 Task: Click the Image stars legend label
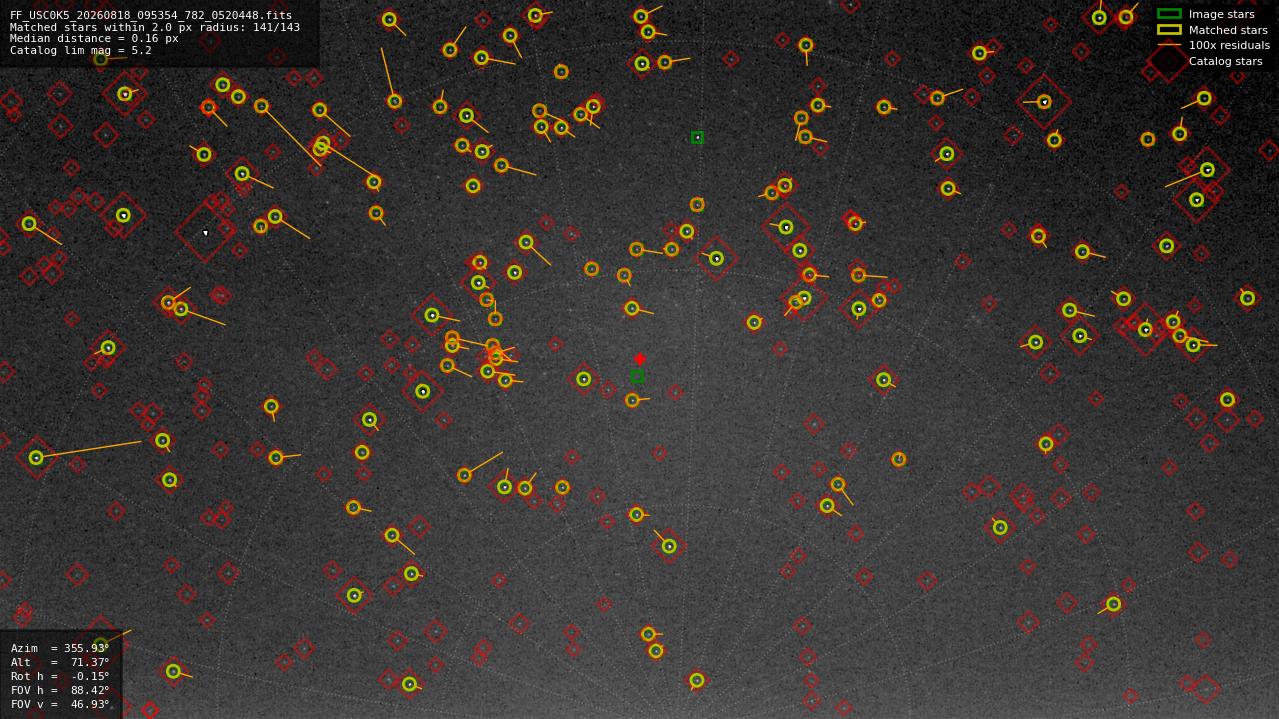tap(1221, 14)
